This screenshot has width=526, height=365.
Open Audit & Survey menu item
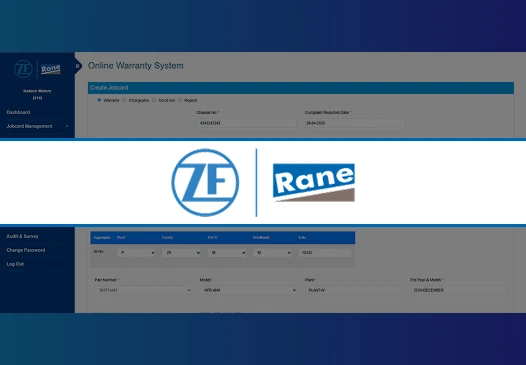tap(22, 236)
